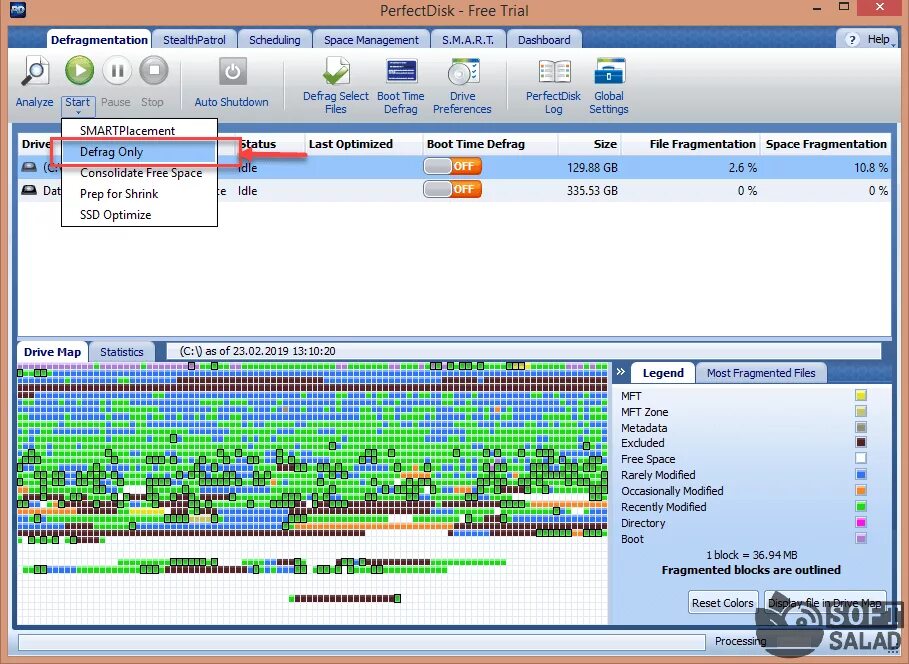Click the MFT Zone color swatch

[861, 411]
